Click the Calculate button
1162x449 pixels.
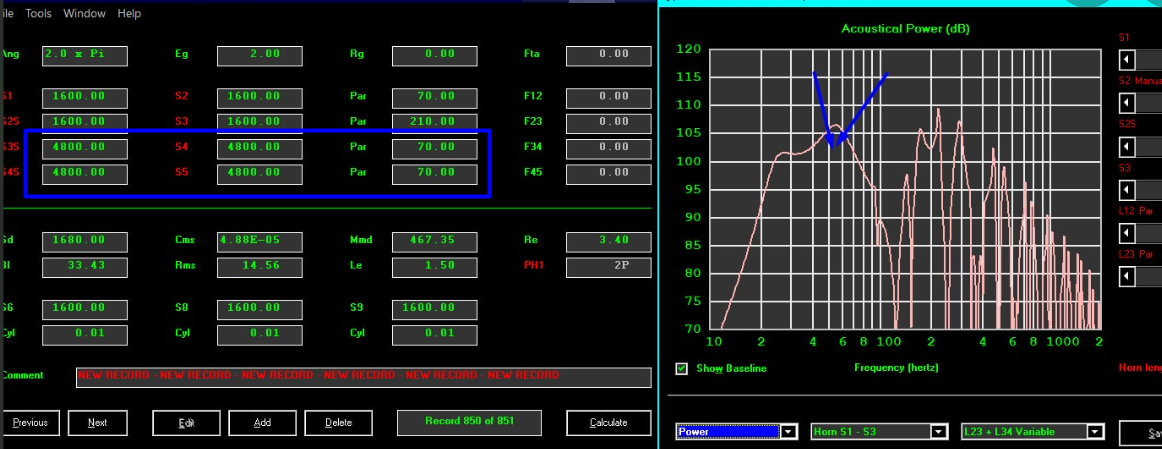tap(608, 423)
